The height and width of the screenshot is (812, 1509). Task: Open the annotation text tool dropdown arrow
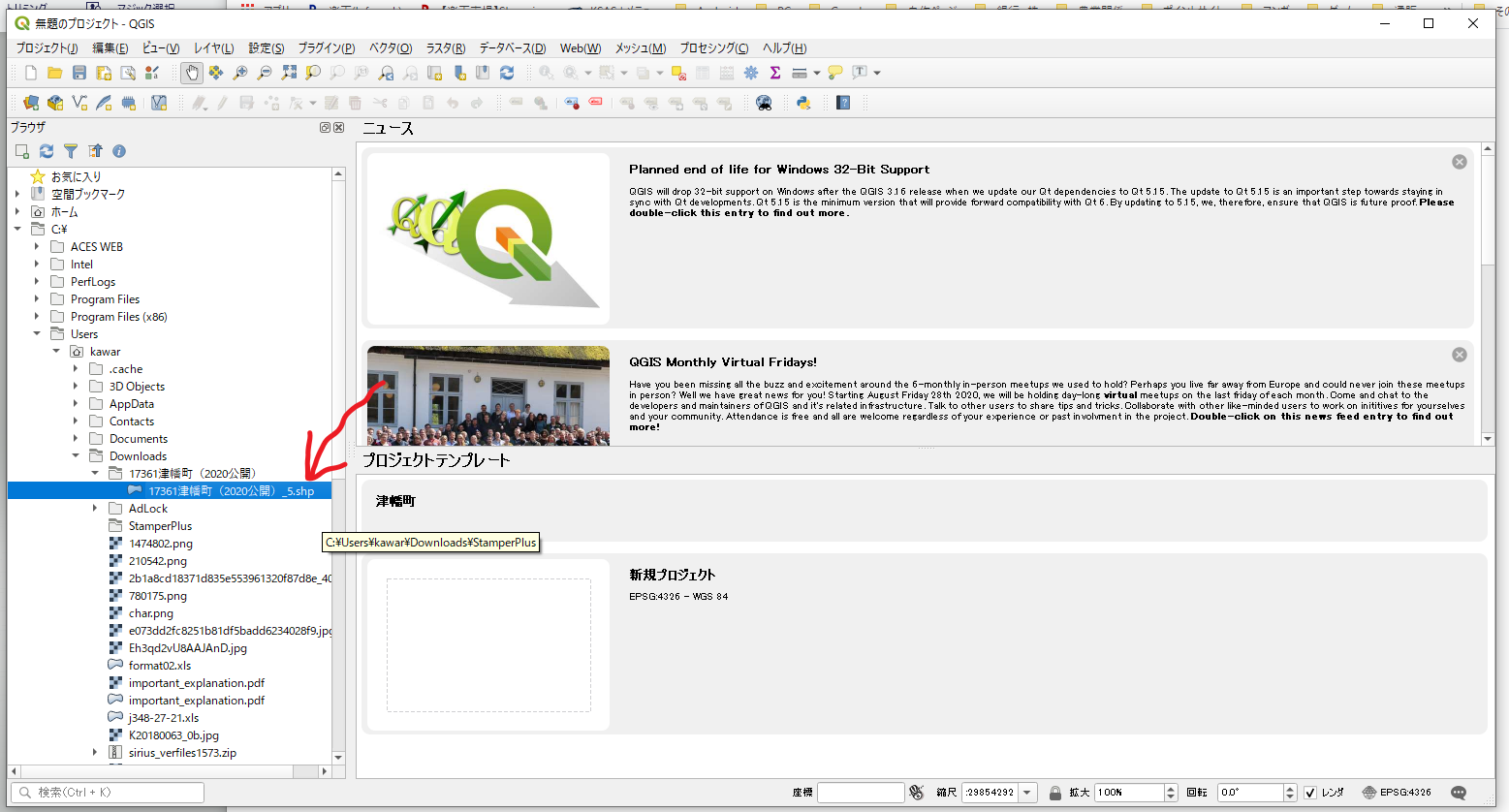point(877,73)
